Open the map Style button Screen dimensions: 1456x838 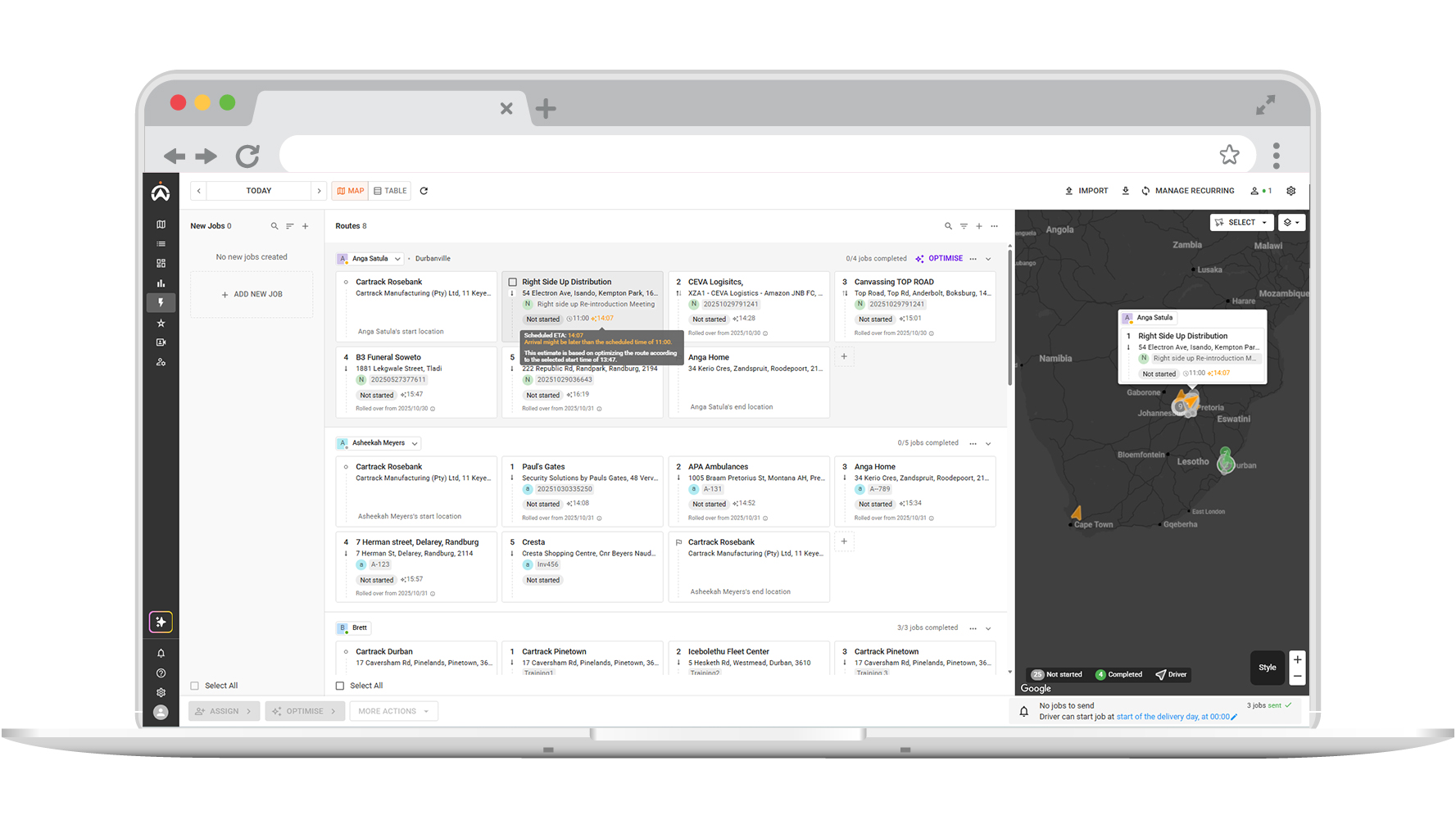coord(1268,668)
